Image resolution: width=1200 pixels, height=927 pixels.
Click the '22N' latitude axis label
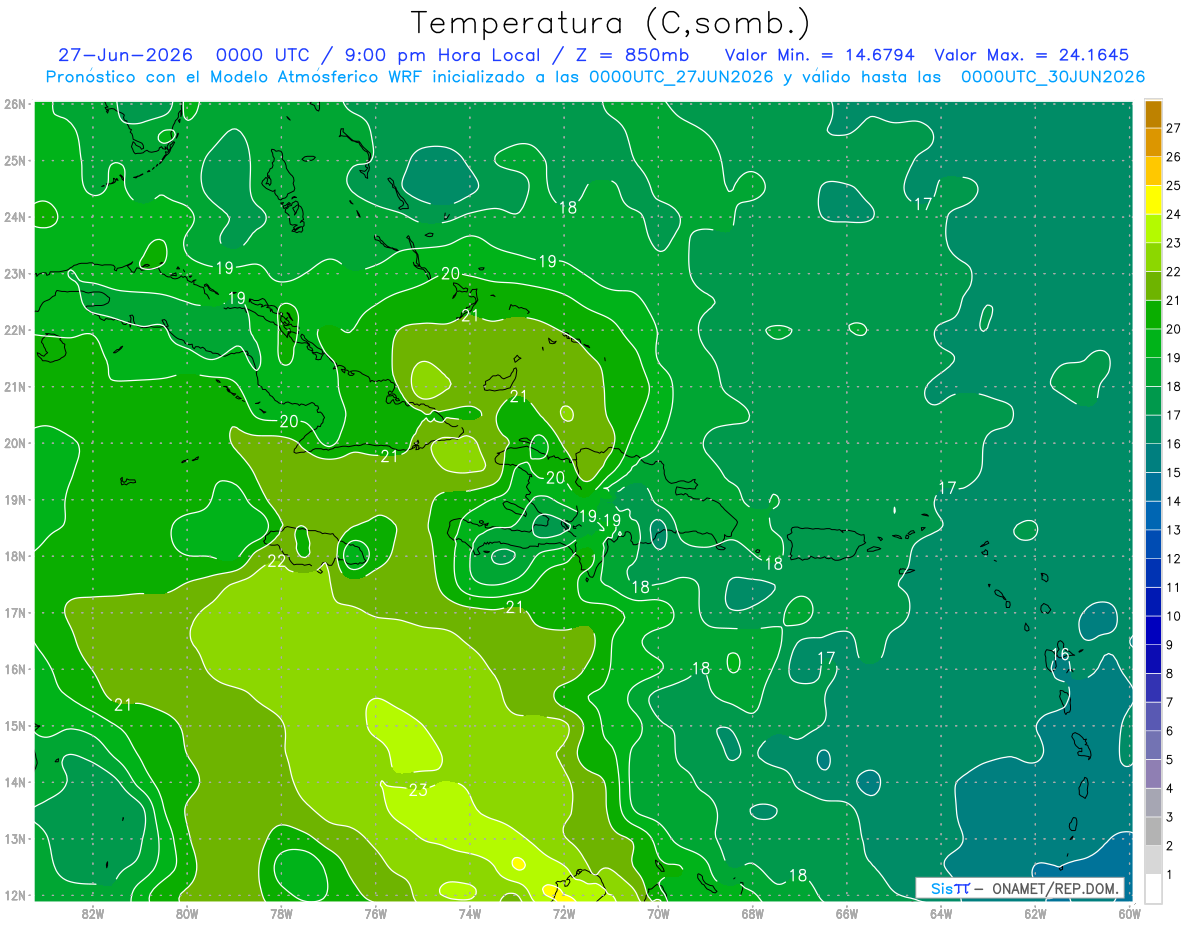15,330
